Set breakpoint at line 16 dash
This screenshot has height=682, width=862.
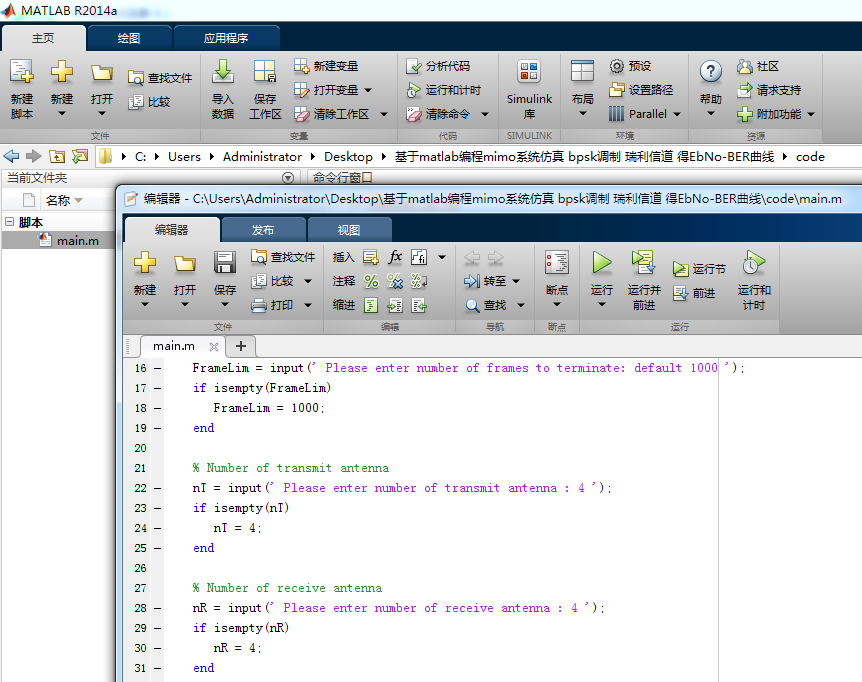[x=158, y=368]
